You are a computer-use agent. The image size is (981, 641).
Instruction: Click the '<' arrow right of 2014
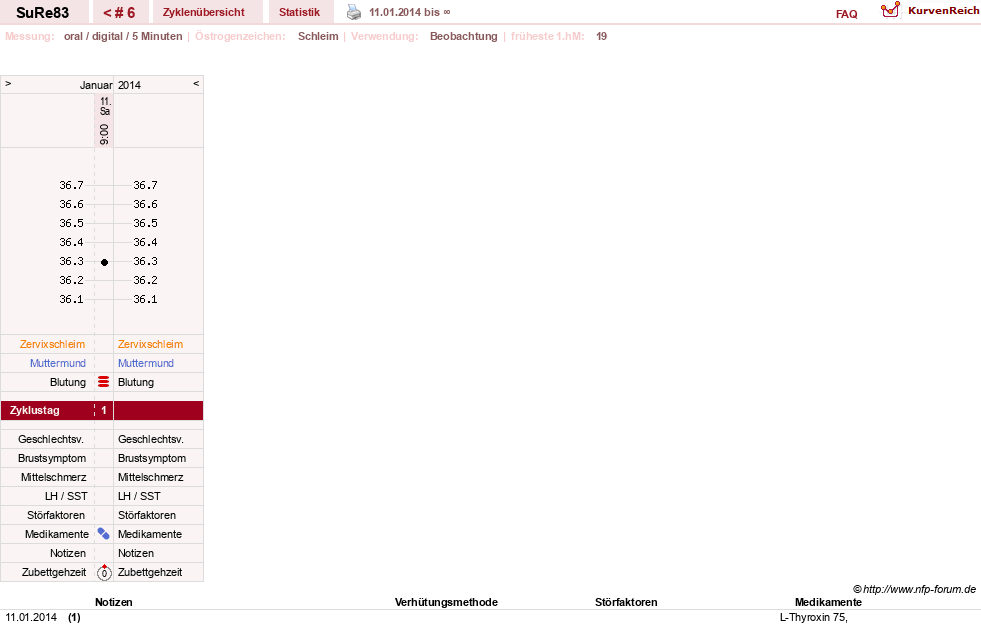pyautogui.click(x=196, y=83)
